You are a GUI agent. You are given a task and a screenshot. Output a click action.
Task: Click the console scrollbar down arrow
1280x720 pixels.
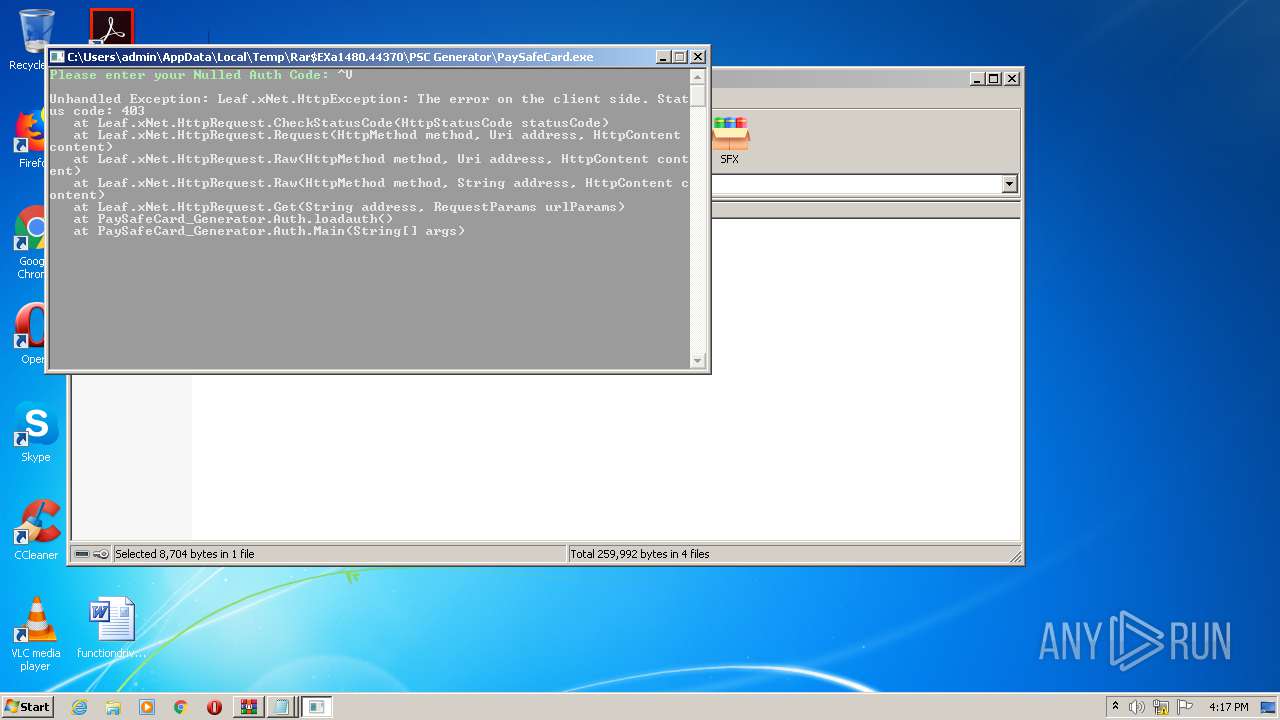pos(698,361)
